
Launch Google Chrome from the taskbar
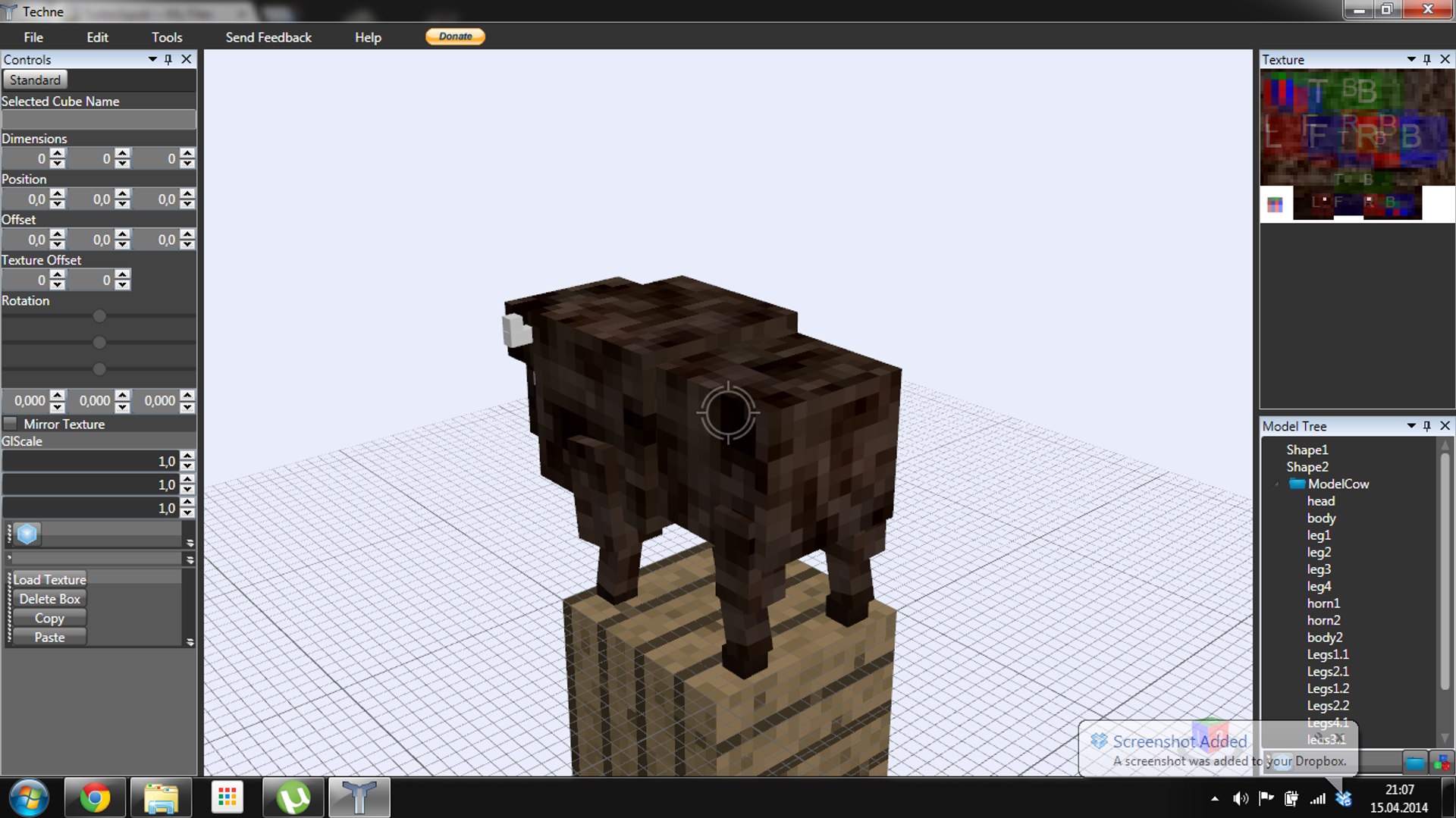tap(95, 798)
